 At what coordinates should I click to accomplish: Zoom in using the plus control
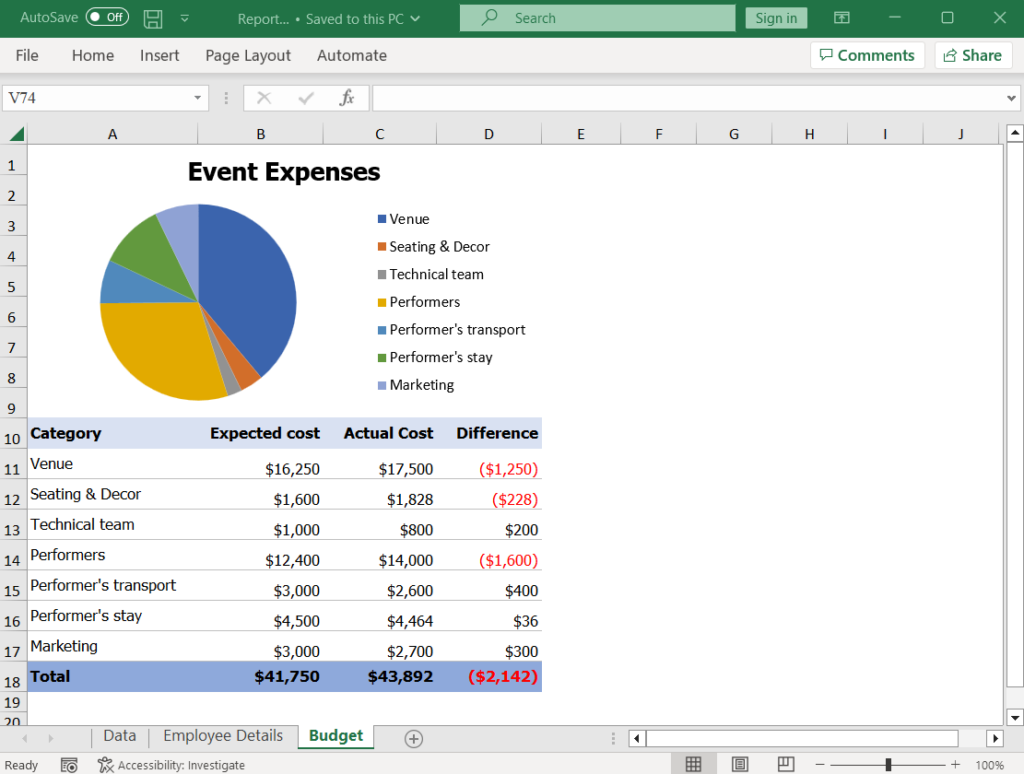[955, 764]
